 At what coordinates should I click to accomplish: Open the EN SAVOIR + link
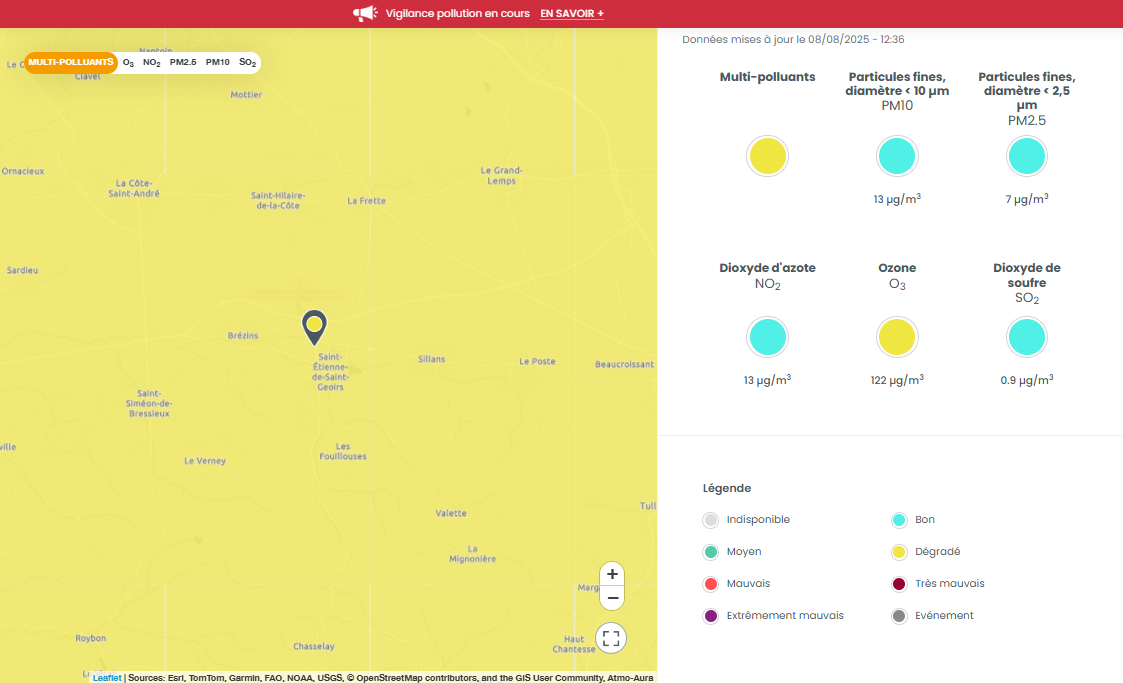572,13
